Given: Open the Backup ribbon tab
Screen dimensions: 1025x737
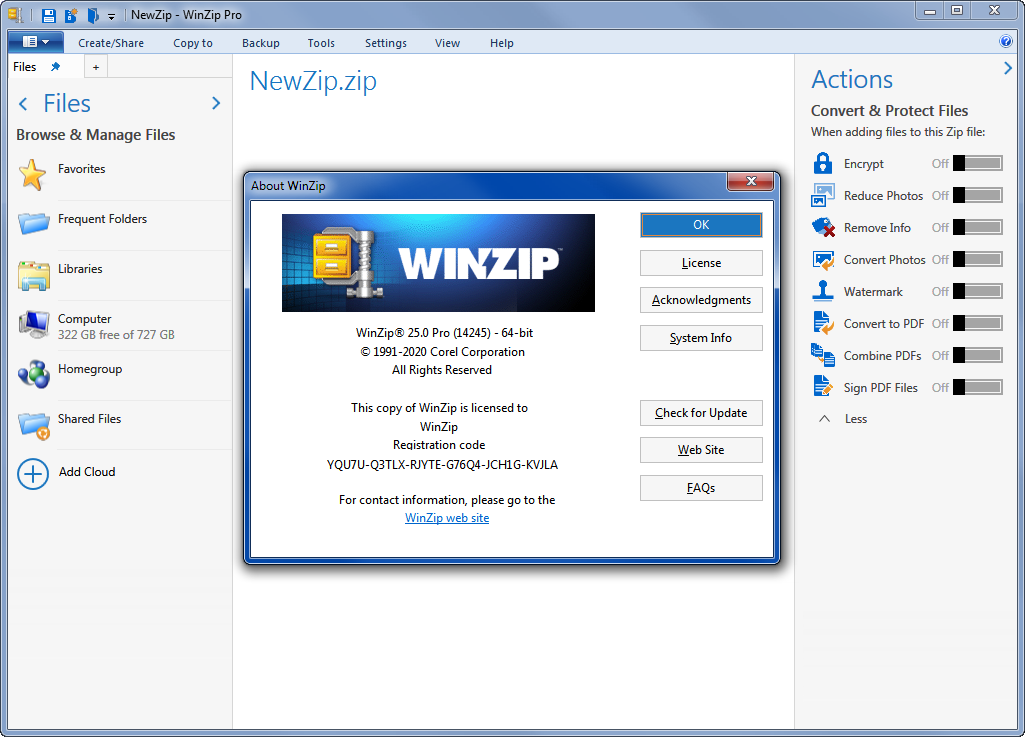Looking at the screenshot, I should click(261, 43).
